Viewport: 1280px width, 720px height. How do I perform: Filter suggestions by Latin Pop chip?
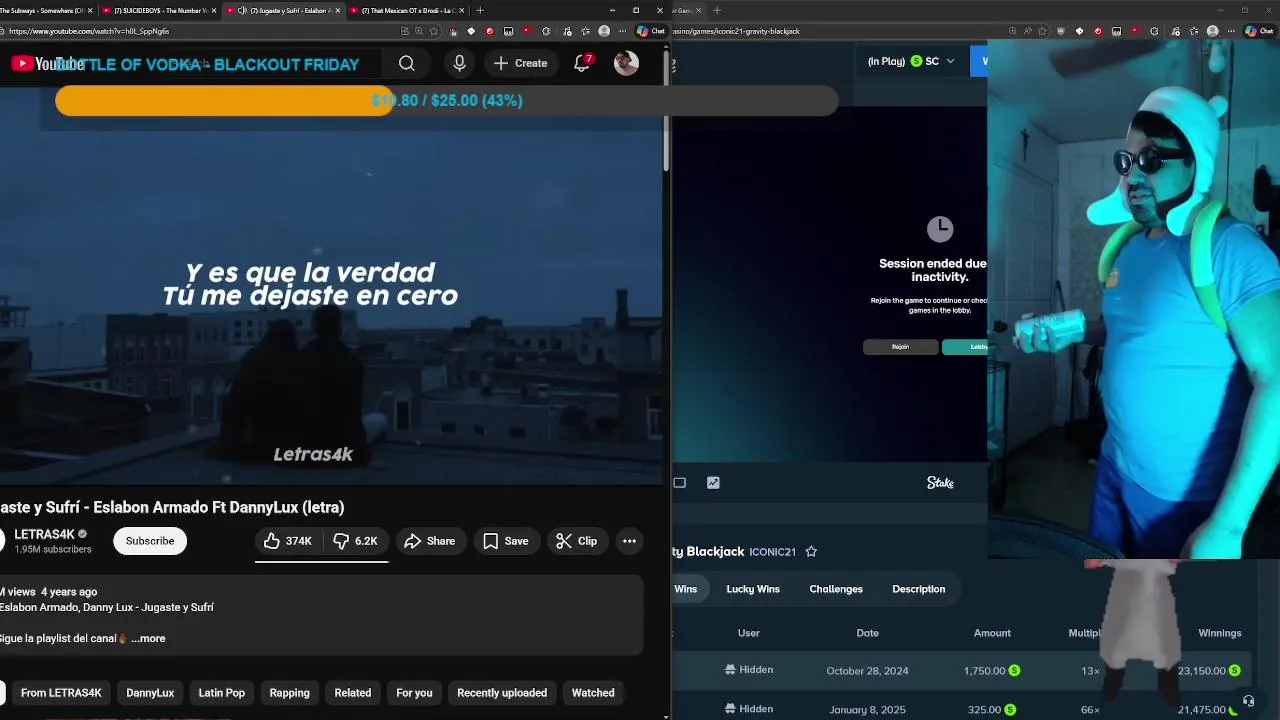pyautogui.click(x=222, y=693)
